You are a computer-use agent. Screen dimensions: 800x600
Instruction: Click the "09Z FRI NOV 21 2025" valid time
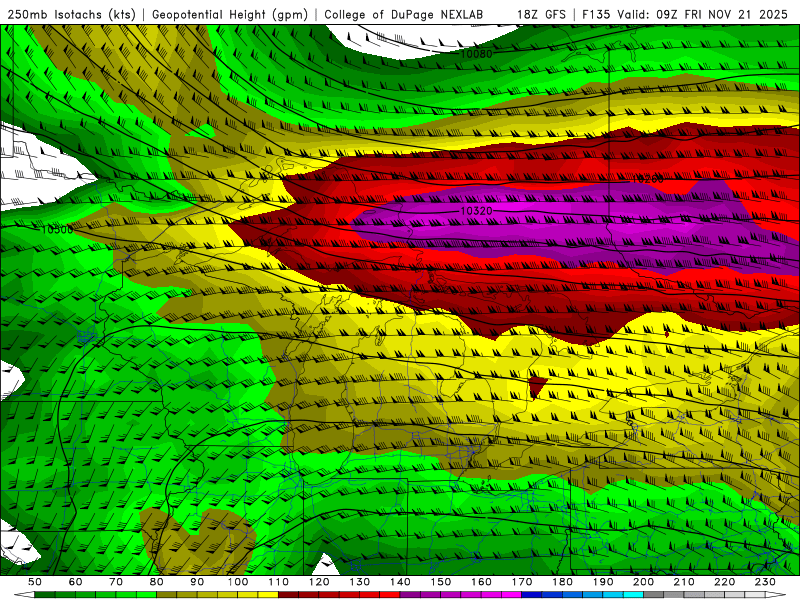coord(722,14)
